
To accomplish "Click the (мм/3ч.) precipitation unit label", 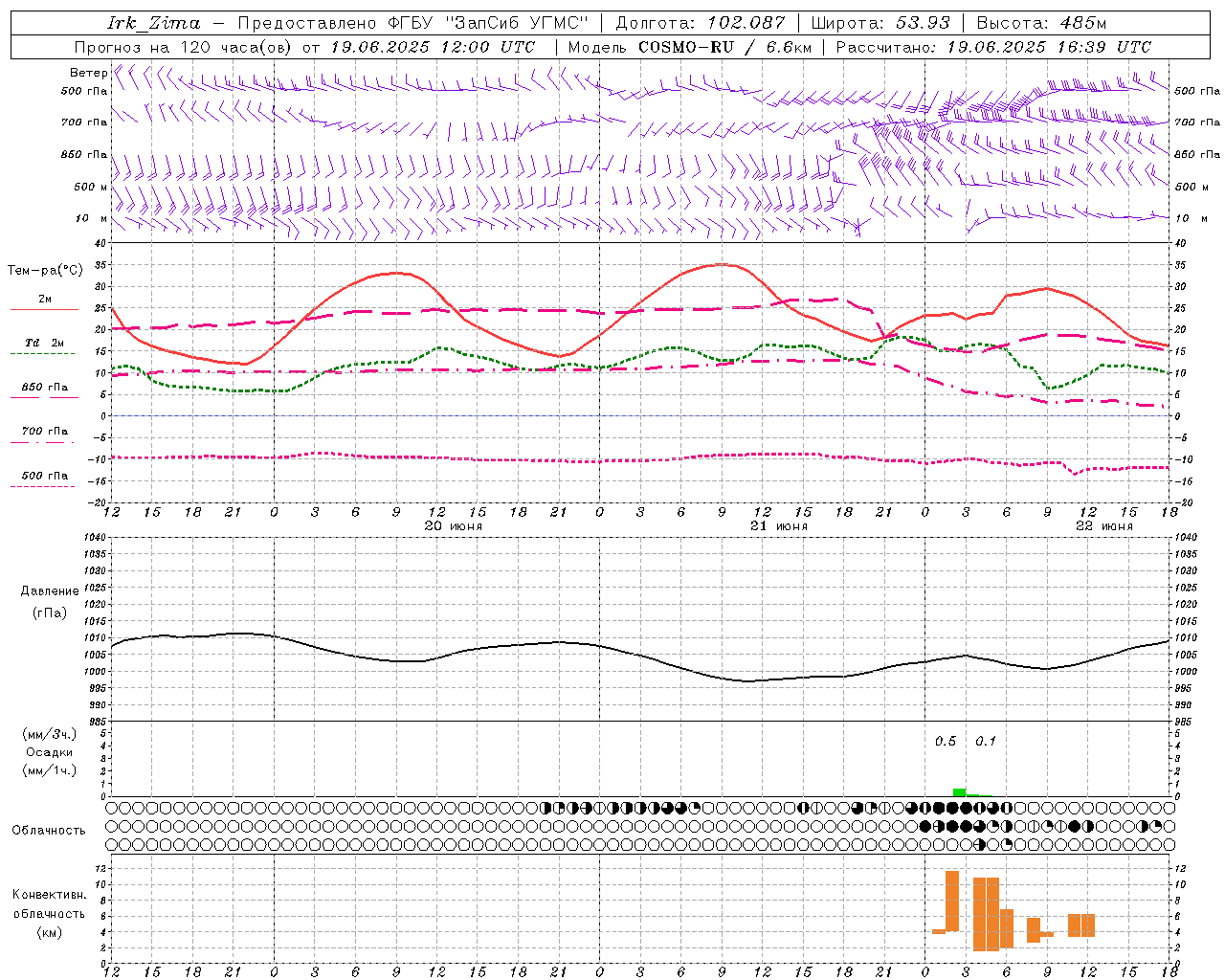I will 50,734.
